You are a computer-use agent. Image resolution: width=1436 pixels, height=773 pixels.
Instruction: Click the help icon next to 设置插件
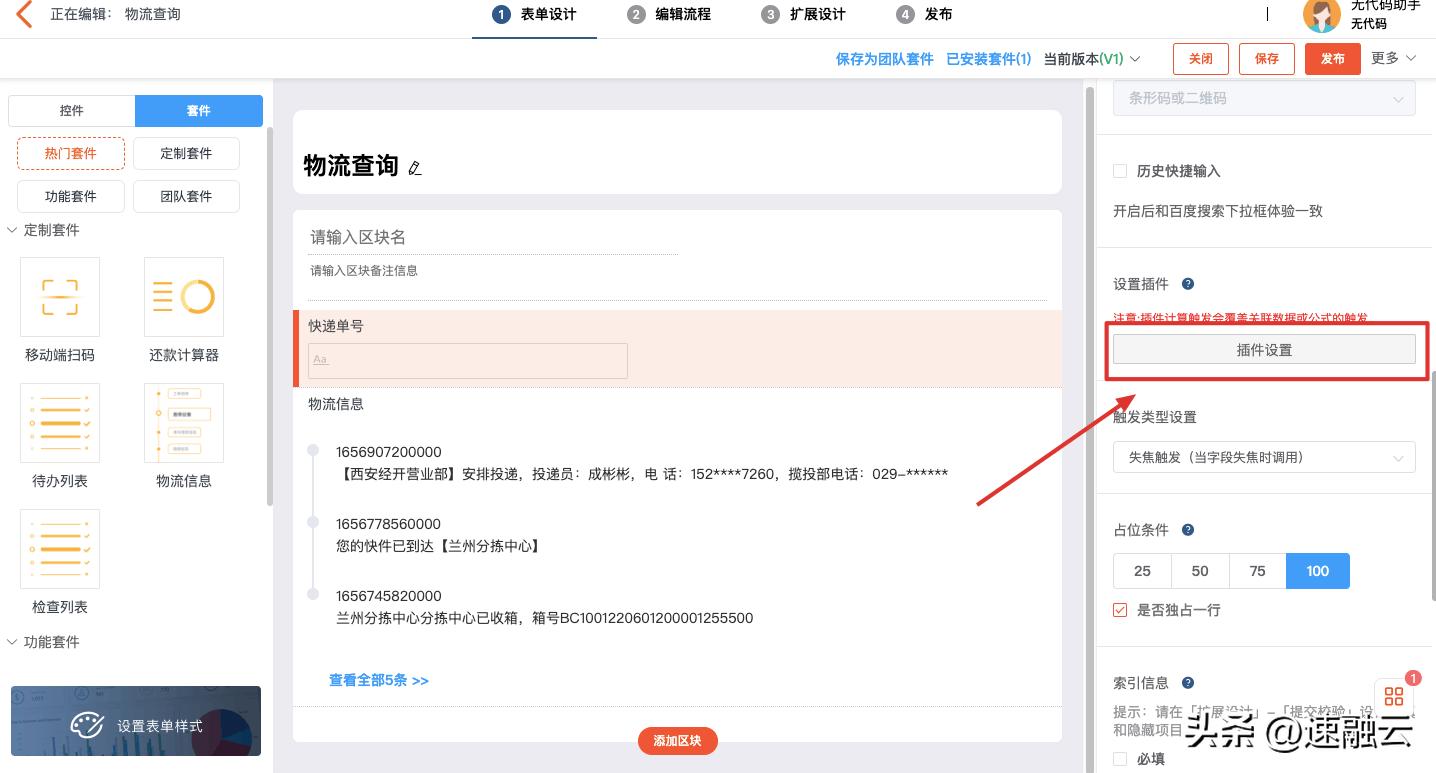point(1186,284)
